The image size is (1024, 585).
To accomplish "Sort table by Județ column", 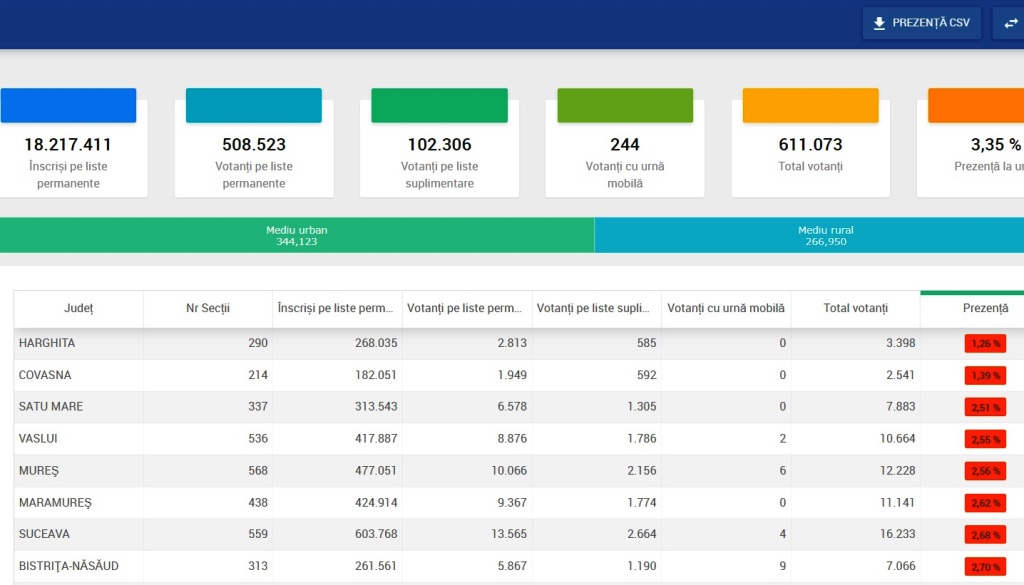I will coord(78,308).
